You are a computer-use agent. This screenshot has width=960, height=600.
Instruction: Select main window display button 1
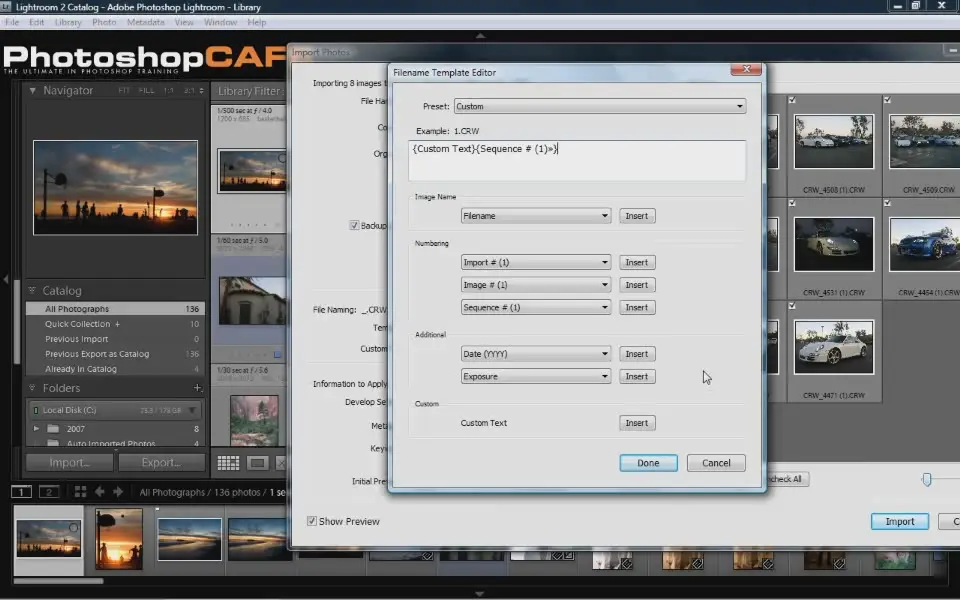coord(21,492)
